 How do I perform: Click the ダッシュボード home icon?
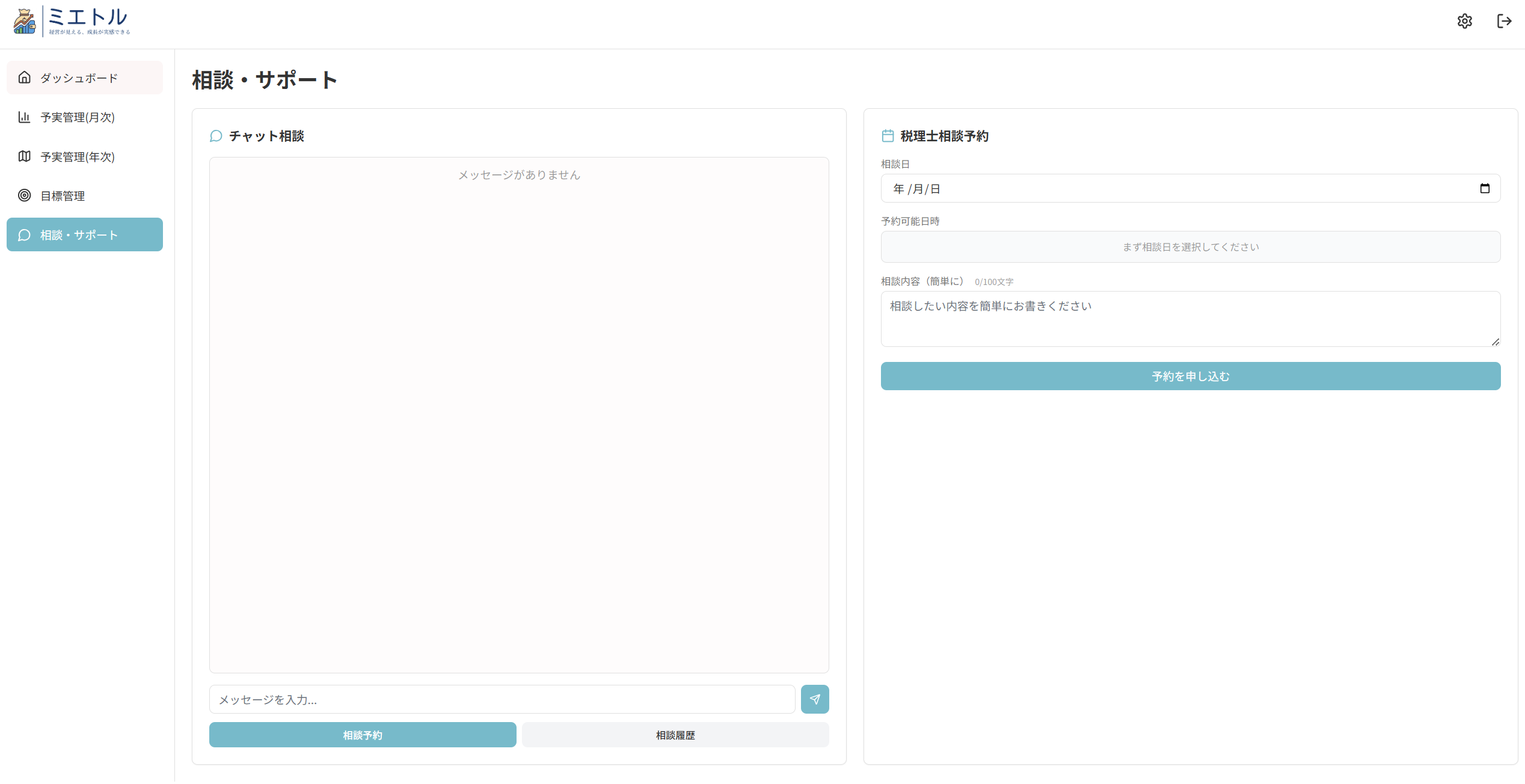tap(24, 78)
